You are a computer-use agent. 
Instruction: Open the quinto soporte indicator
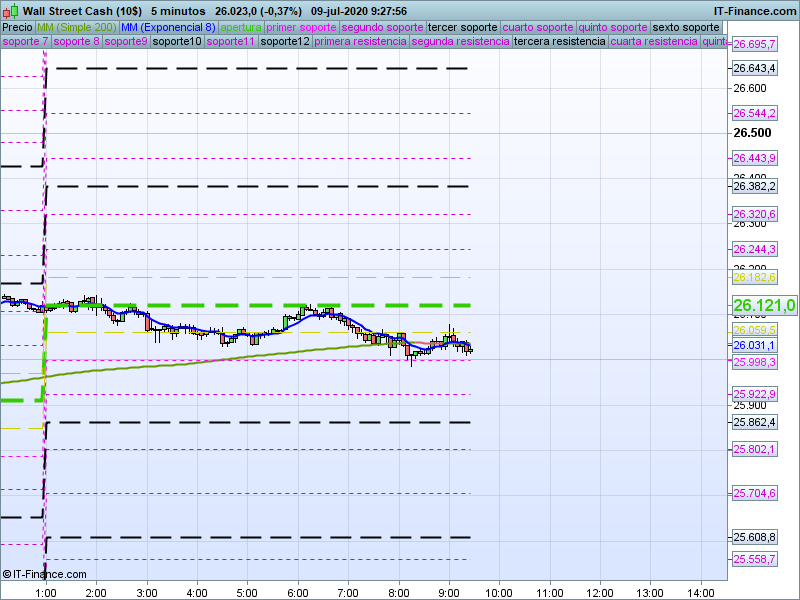614,27
